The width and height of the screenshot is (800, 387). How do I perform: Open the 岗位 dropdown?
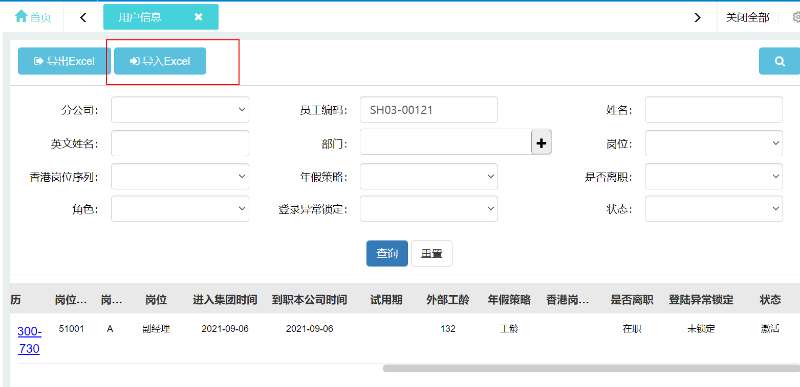pos(714,143)
